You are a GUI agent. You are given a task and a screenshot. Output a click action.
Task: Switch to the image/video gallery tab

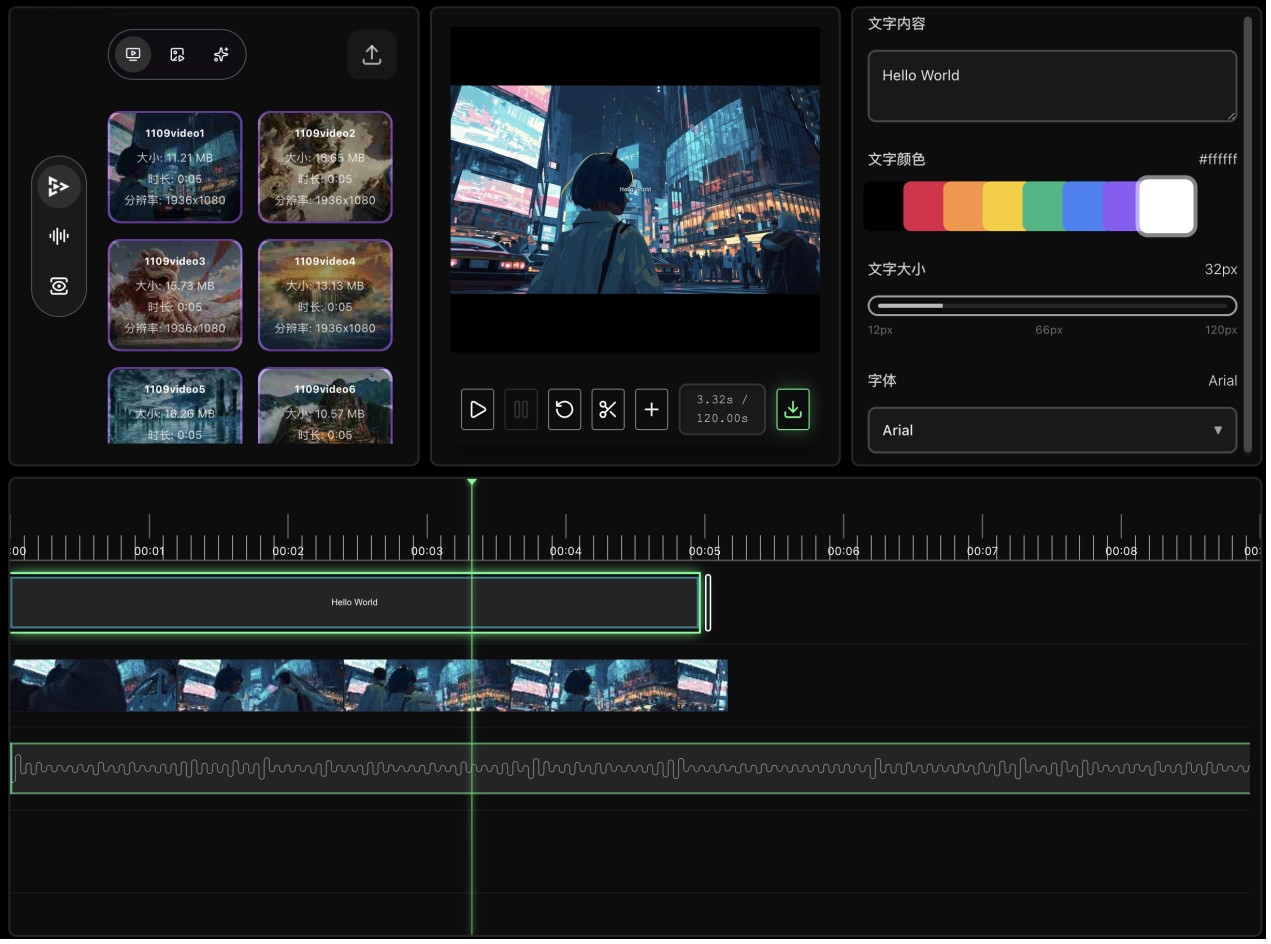177,55
